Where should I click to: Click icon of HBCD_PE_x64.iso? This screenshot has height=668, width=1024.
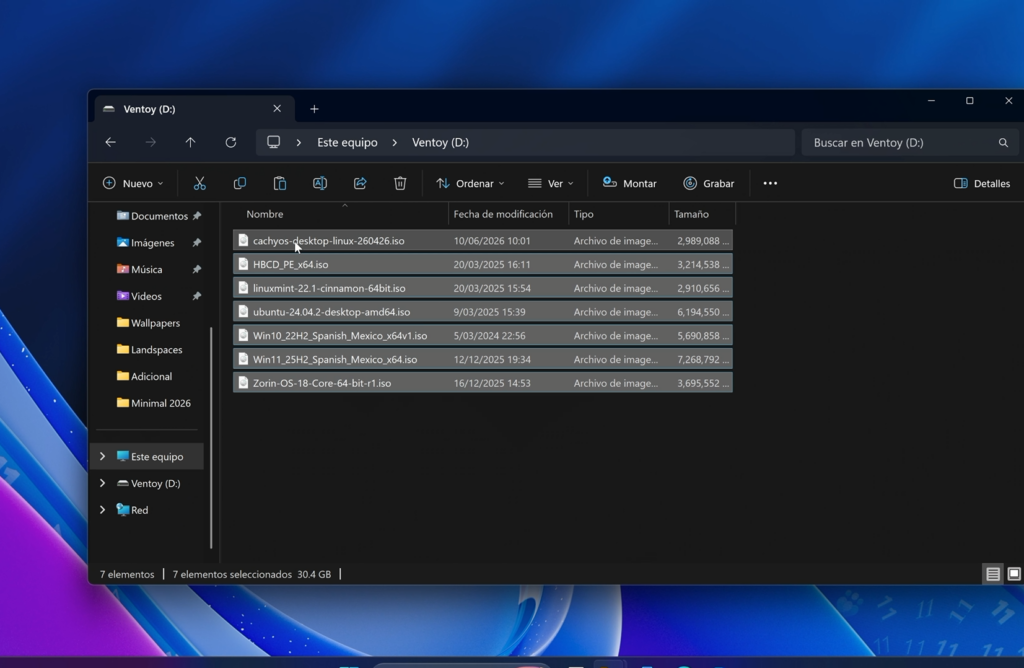pyautogui.click(x=244, y=264)
